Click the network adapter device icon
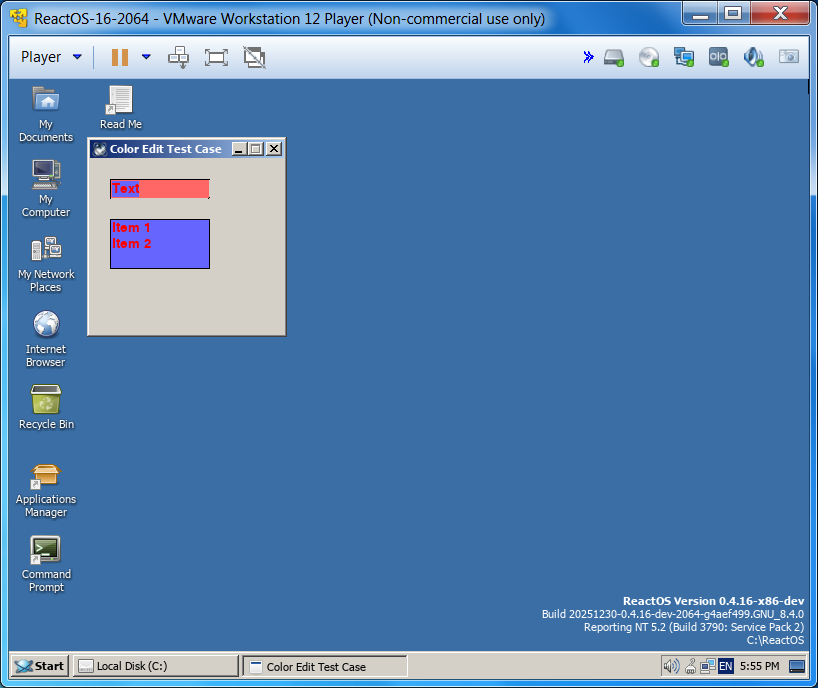This screenshot has width=818, height=688. click(x=684, y=57)
